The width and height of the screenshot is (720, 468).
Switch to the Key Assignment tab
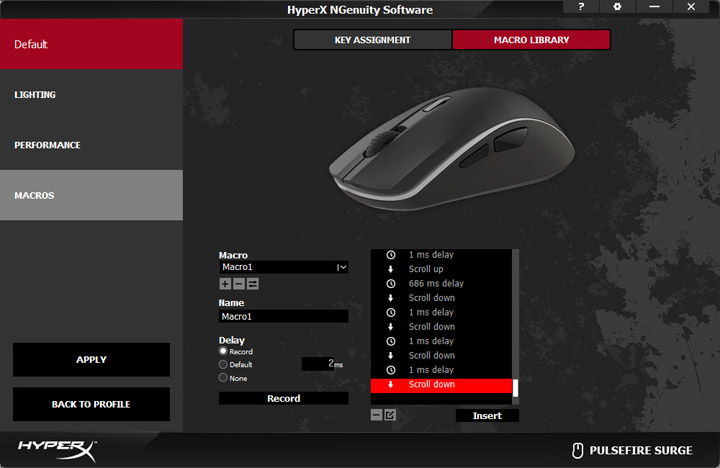tap(372, 40)
